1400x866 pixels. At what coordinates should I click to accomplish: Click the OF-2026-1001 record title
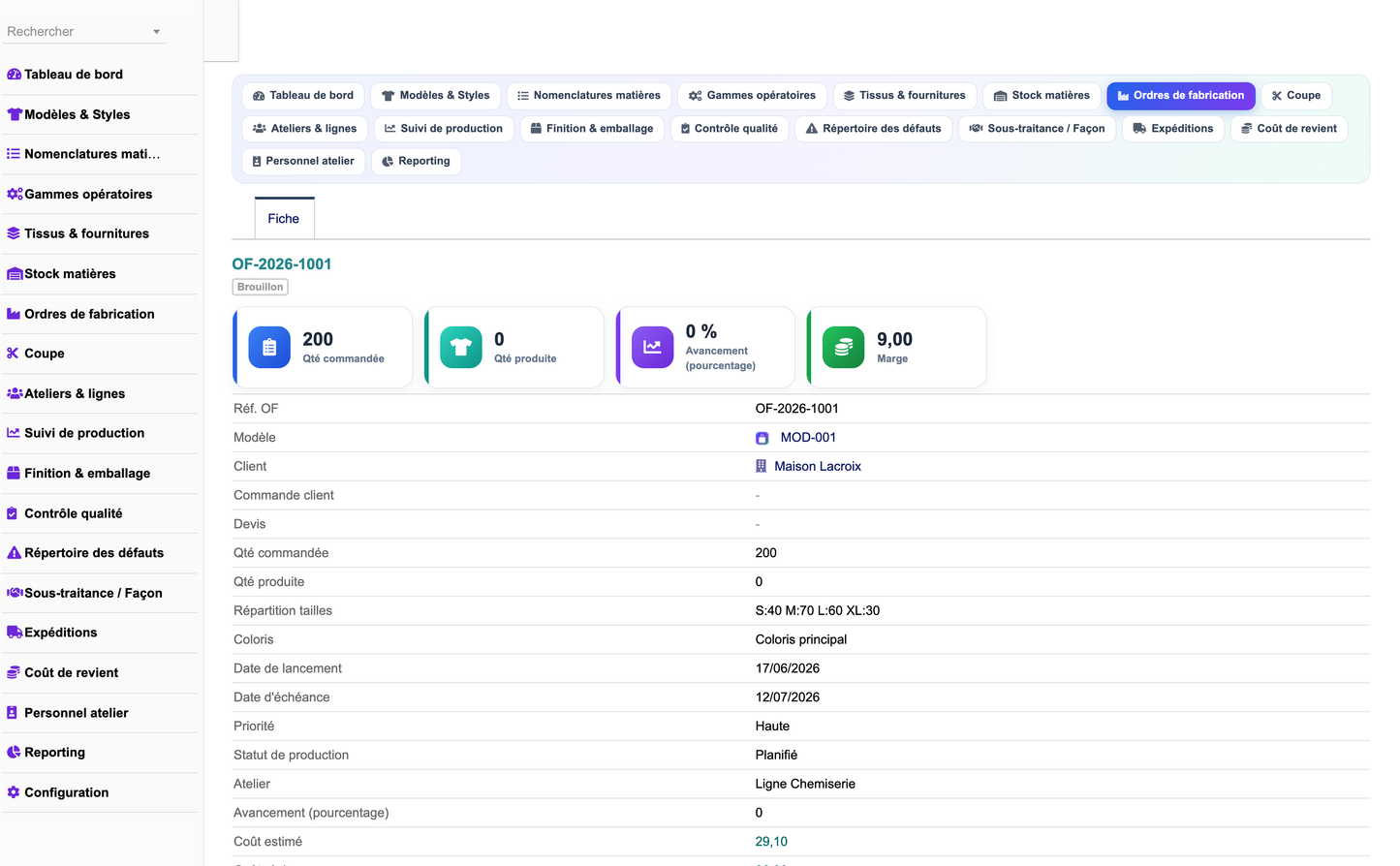[282, 264]
